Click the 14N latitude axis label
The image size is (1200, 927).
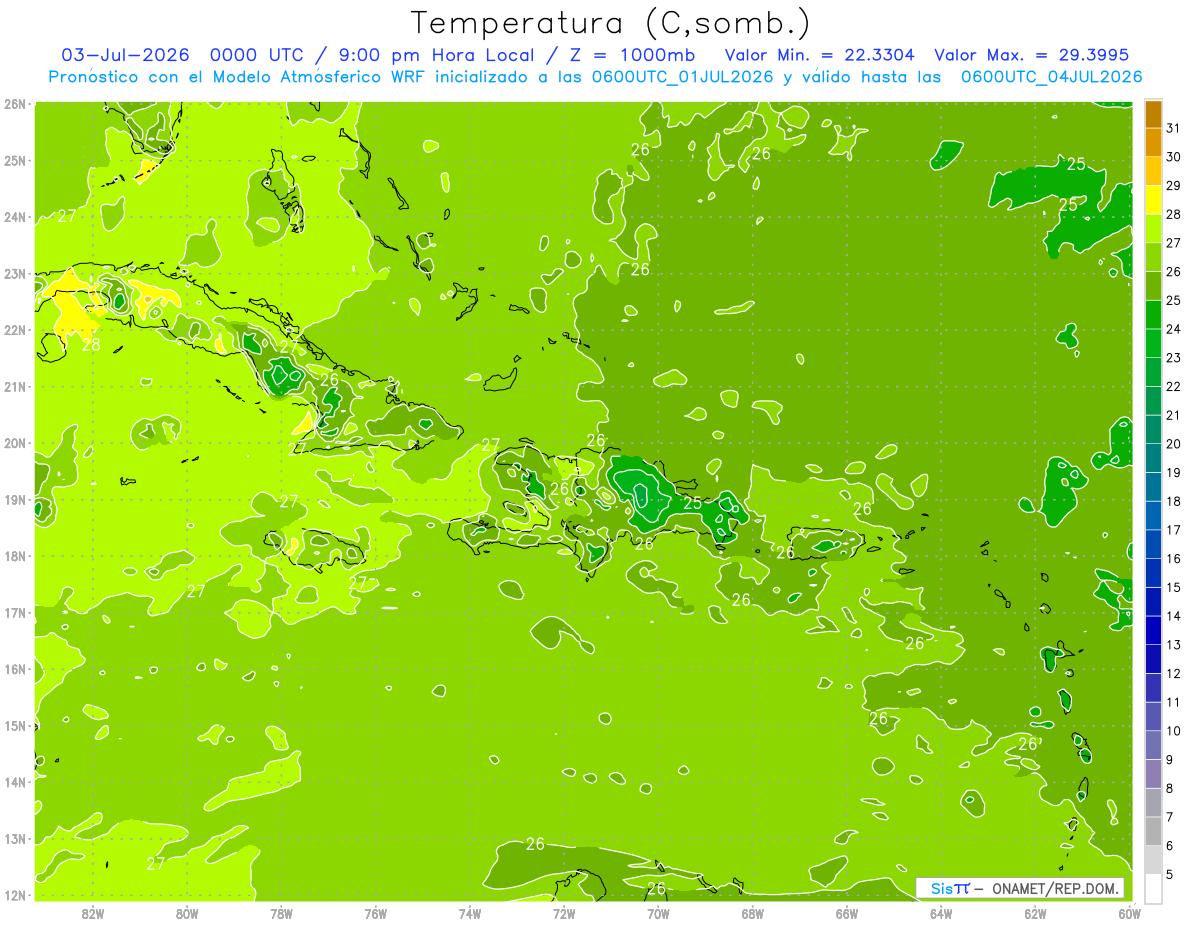point(16,782)
